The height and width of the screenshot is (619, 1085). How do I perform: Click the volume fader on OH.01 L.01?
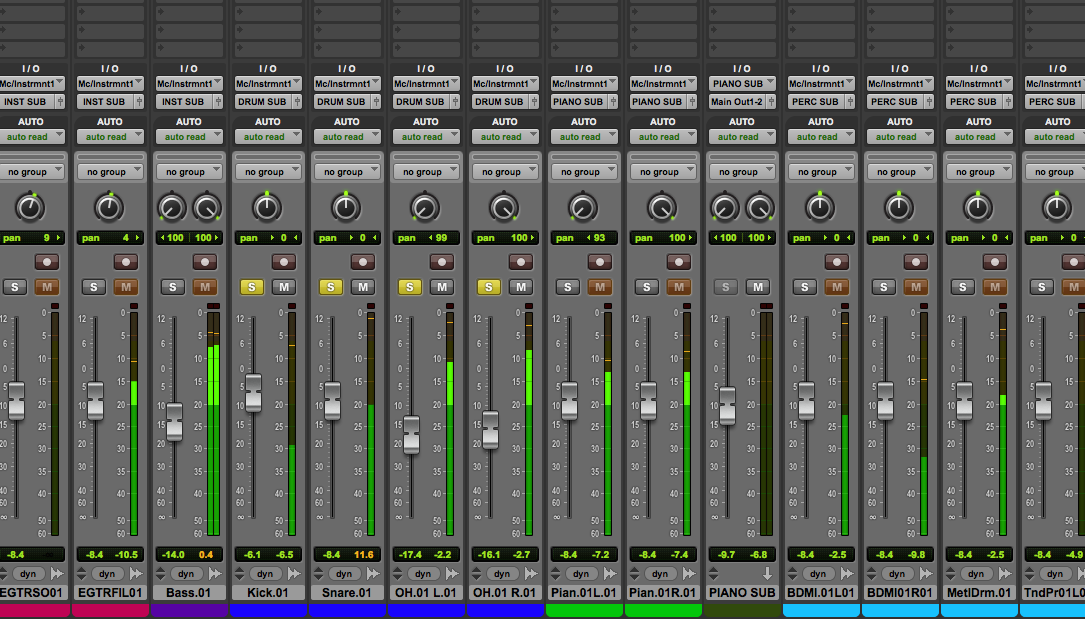411,435
